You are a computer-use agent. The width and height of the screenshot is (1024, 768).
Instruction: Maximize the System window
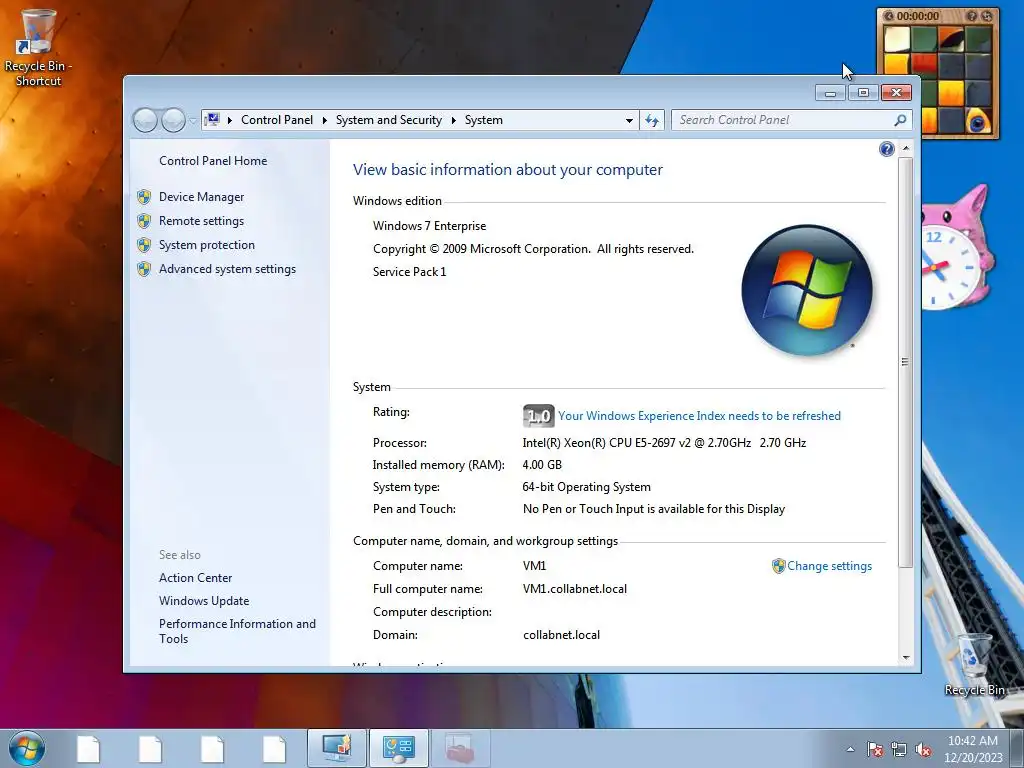click(863, 93)
